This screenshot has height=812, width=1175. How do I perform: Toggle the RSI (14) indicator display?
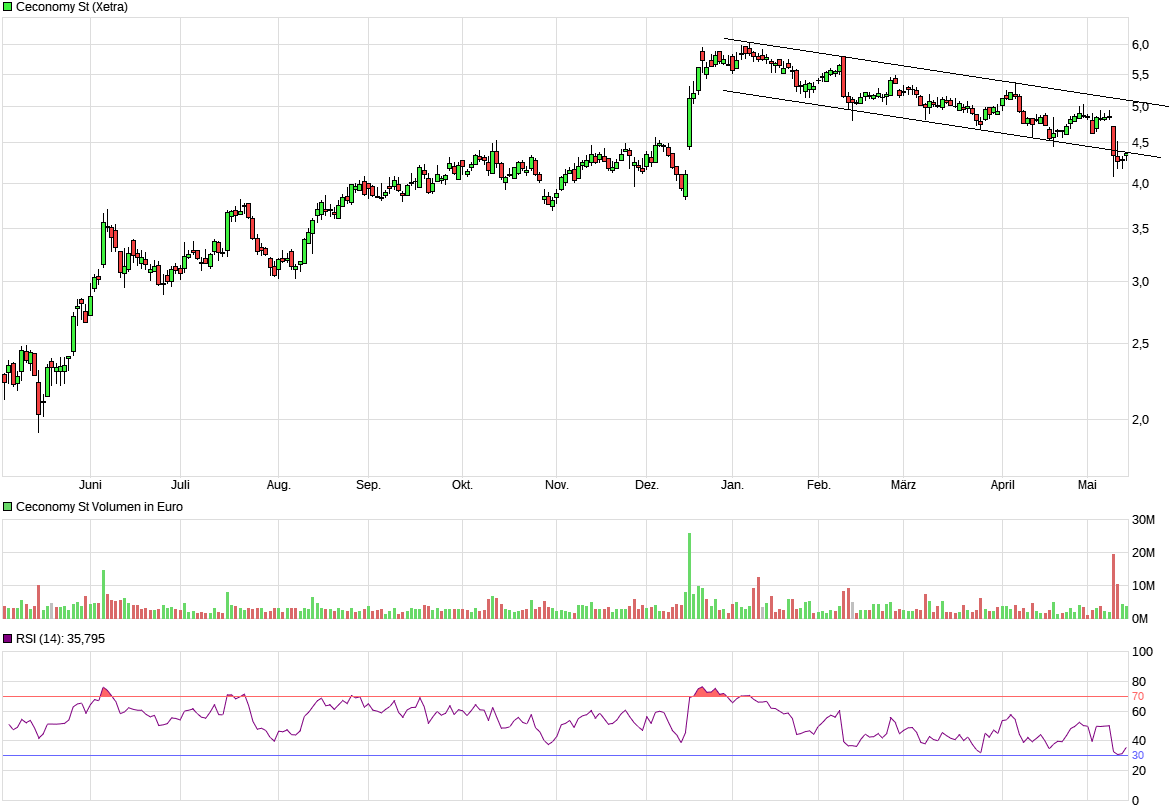[60, 636]
